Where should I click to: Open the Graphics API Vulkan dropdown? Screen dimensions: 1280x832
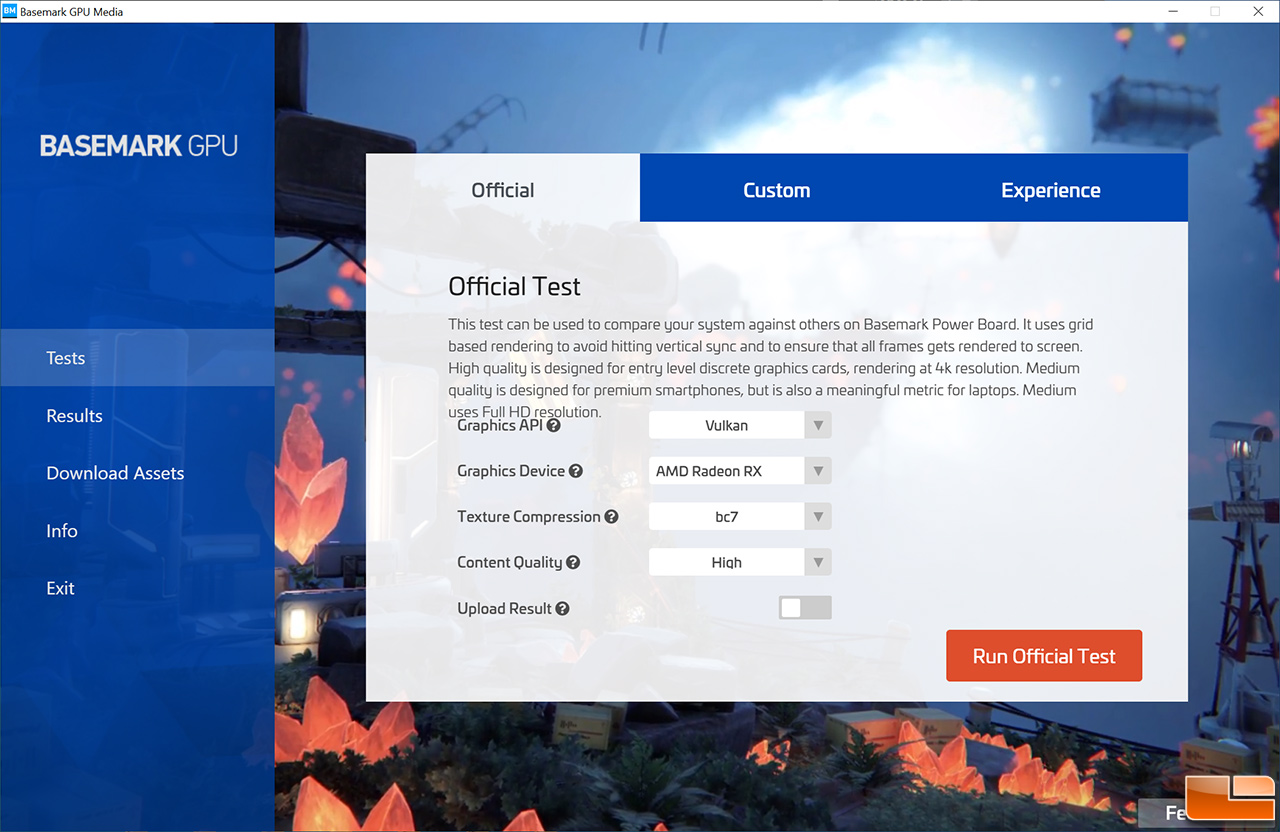(x=740, y=425)
